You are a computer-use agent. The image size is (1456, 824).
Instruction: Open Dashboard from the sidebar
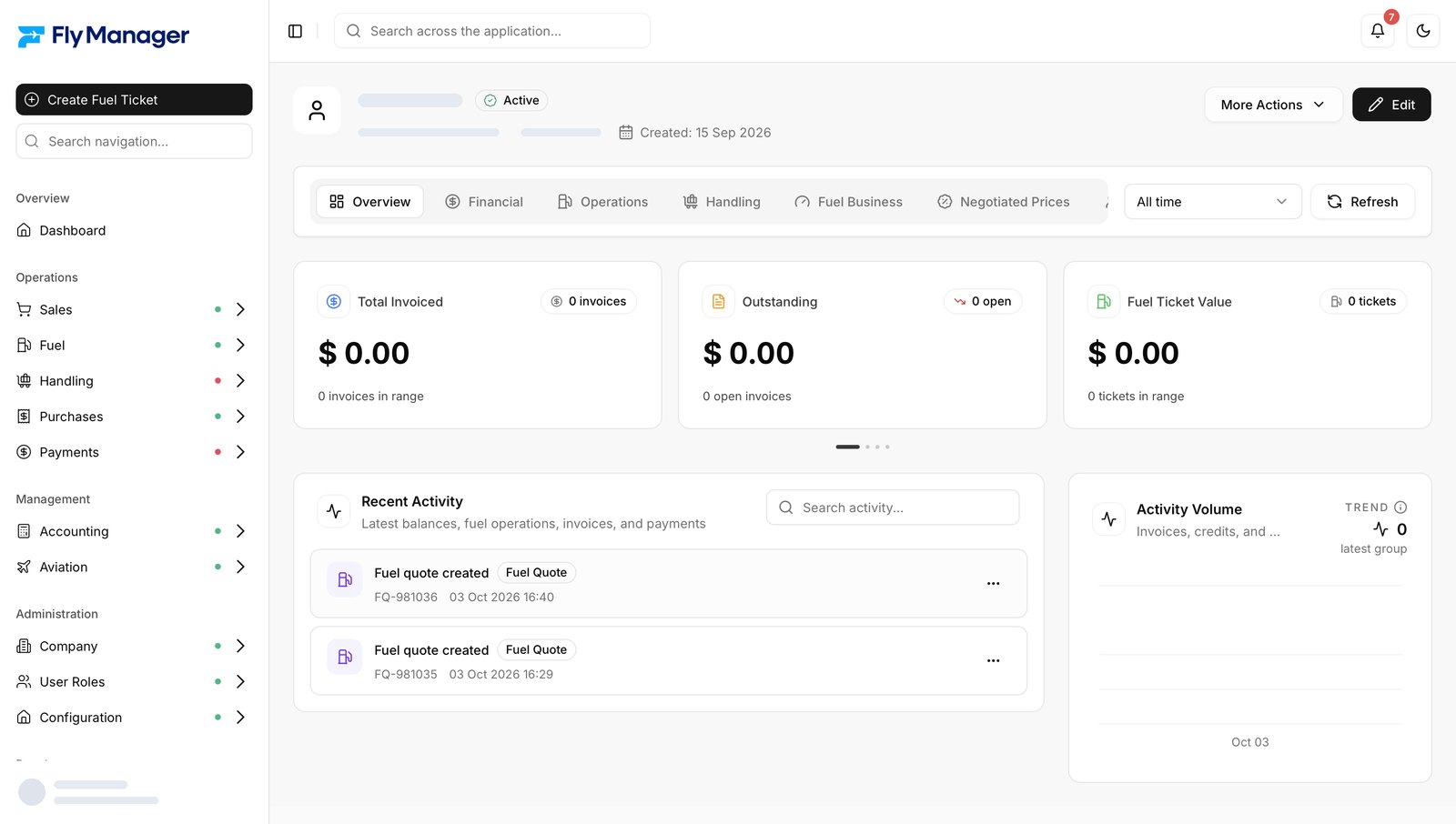click(x=134, y=231)
